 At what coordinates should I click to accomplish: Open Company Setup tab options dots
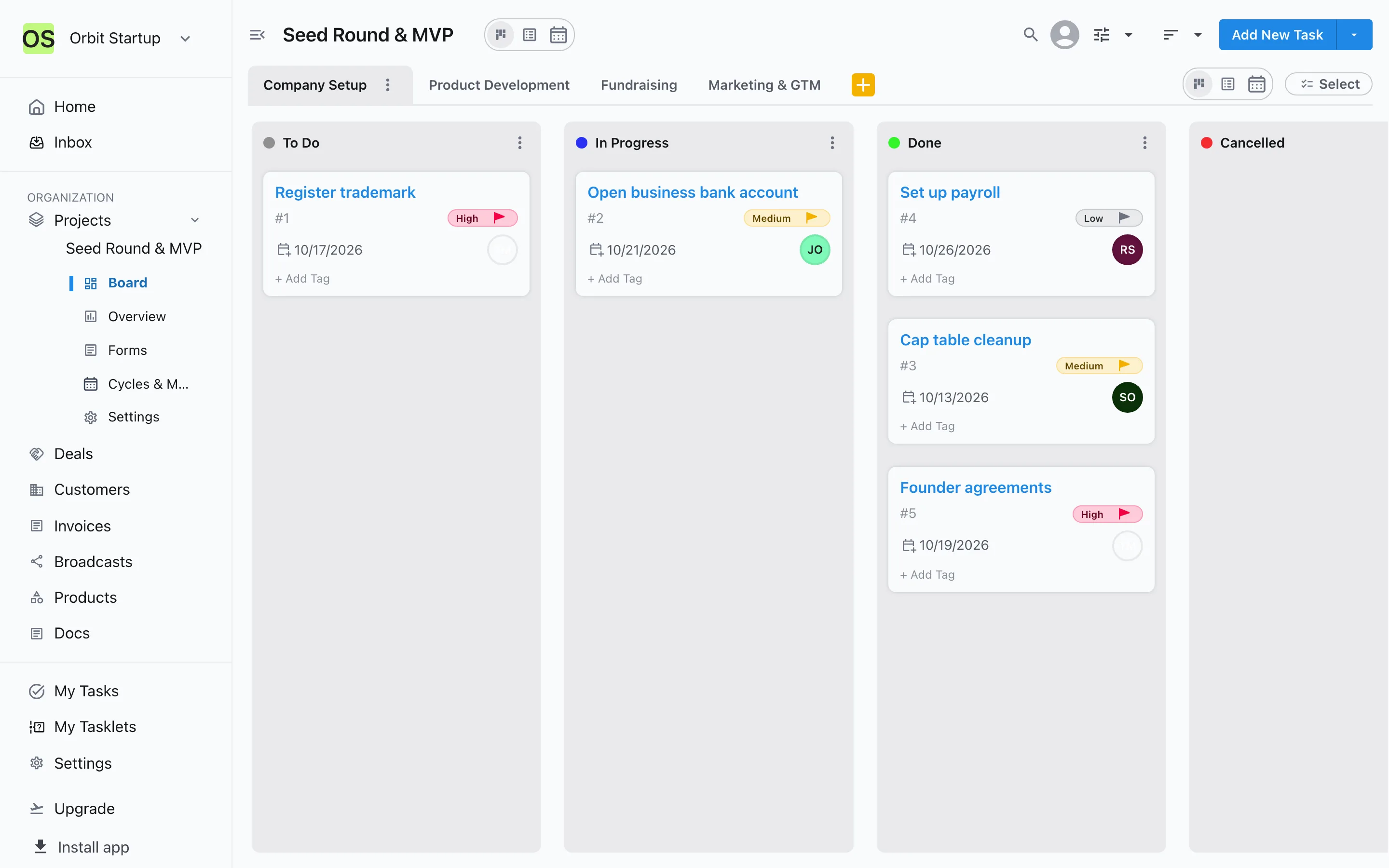[x=387, y=85]
